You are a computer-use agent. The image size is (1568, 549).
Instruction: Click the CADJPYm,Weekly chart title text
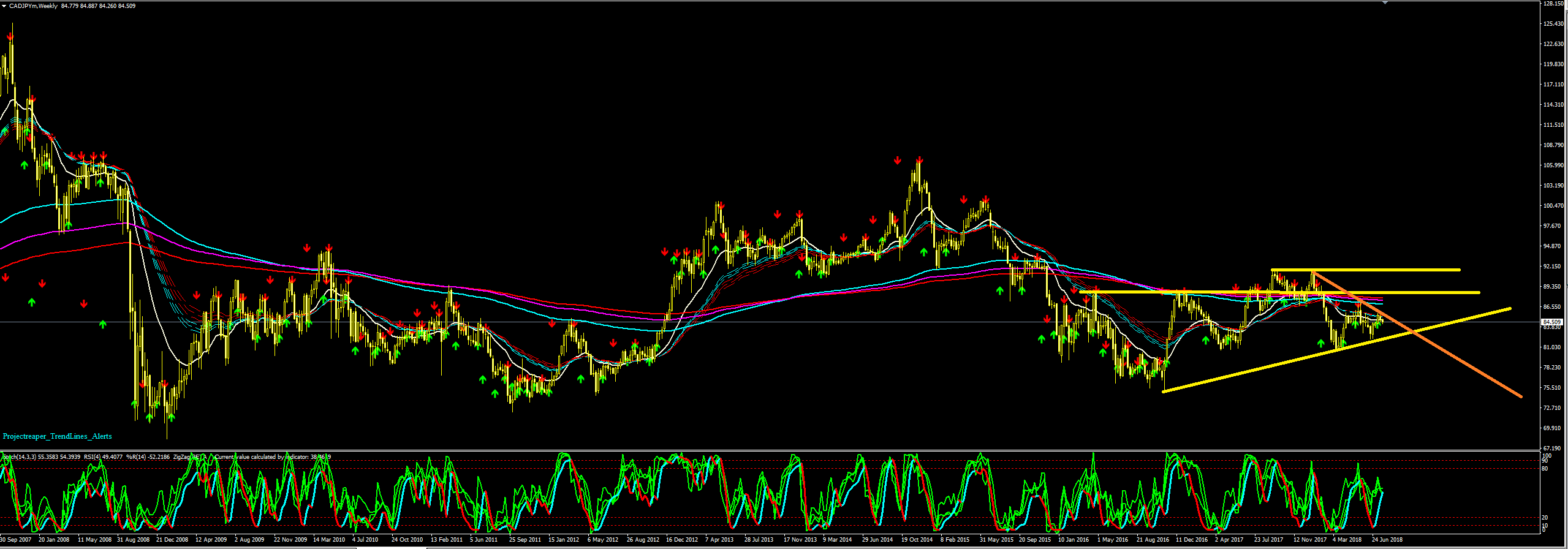point(34,6)
